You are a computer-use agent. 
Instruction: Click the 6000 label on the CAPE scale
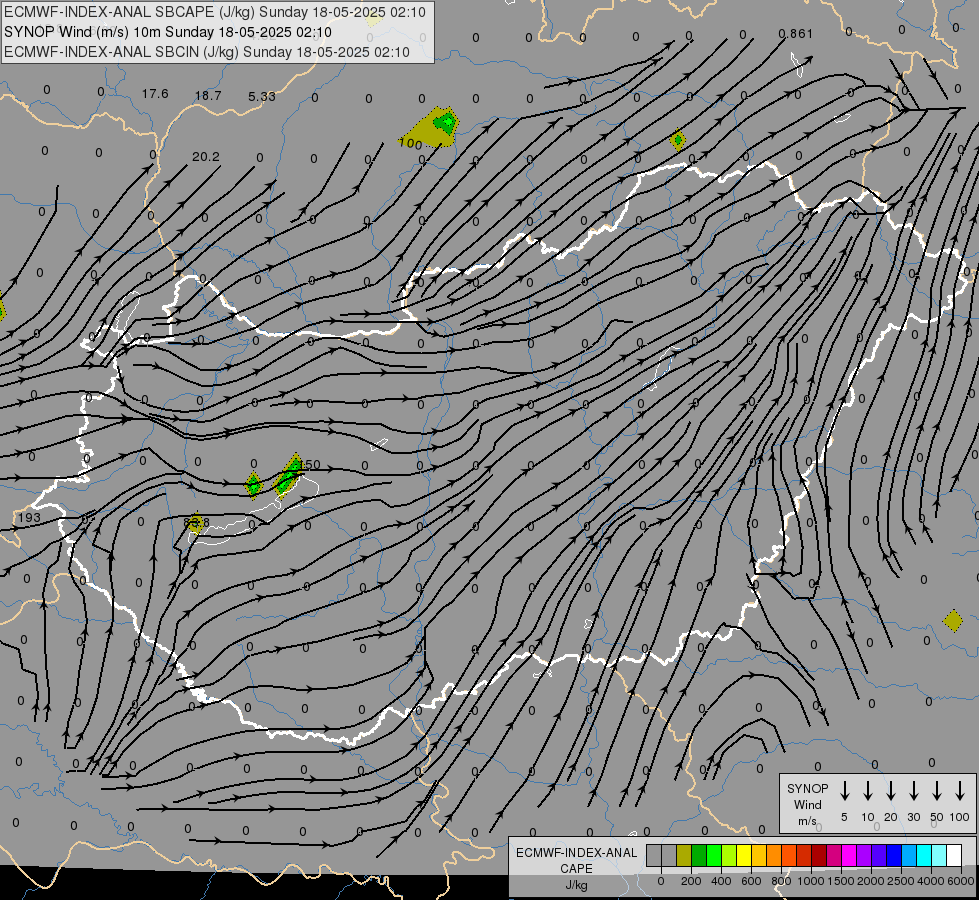tap(962, 881)
